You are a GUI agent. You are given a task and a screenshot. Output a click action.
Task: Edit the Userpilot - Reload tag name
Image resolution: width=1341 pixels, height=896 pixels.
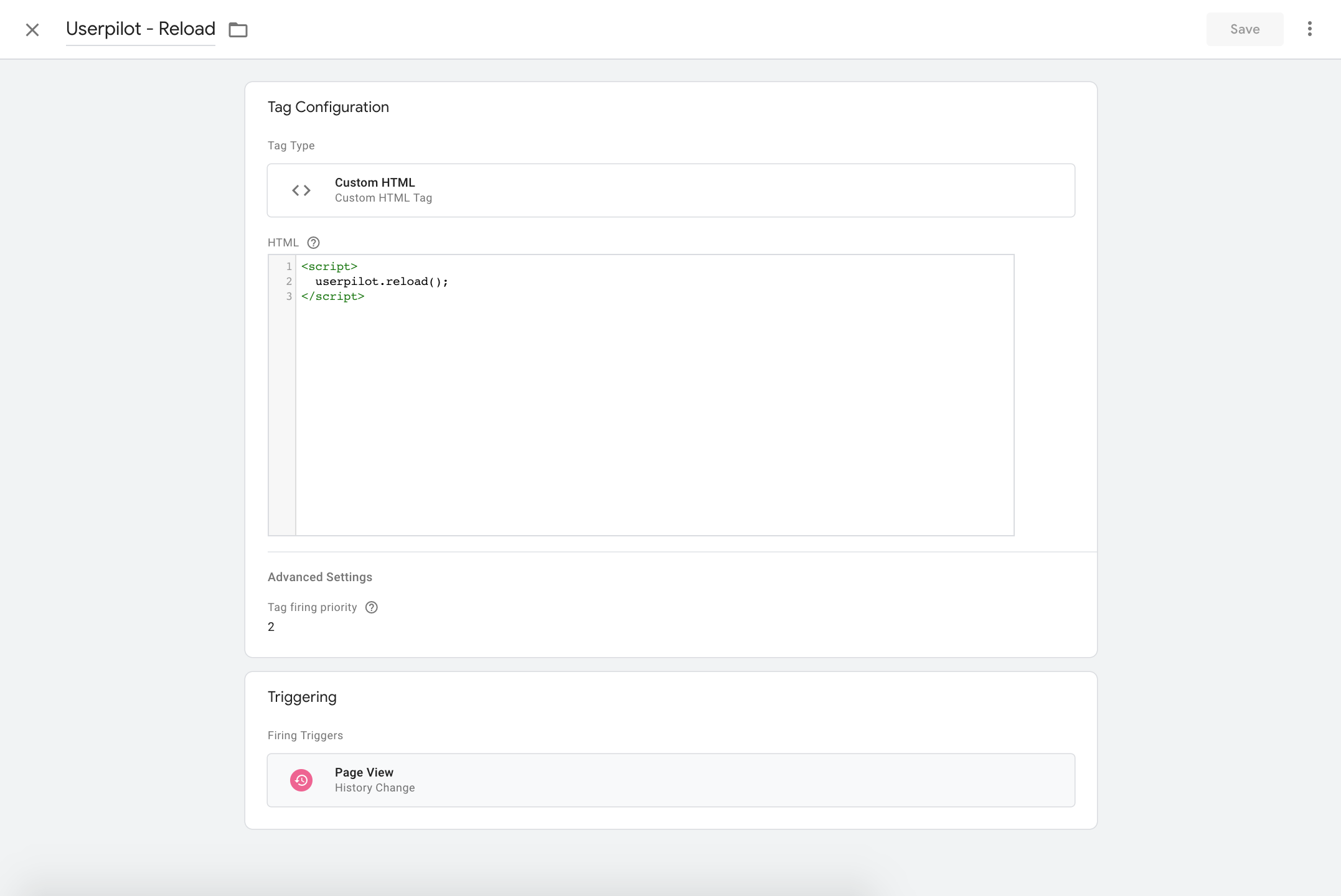(x=140, y=29)
